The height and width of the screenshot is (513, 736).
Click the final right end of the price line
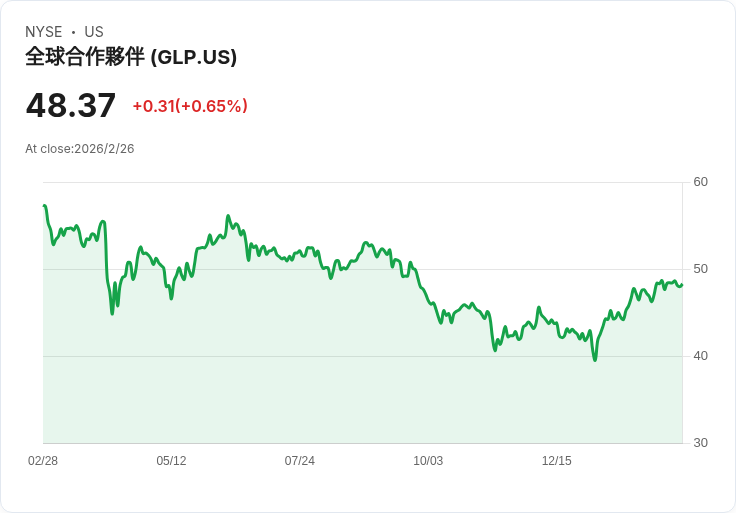tap(681, 285)
